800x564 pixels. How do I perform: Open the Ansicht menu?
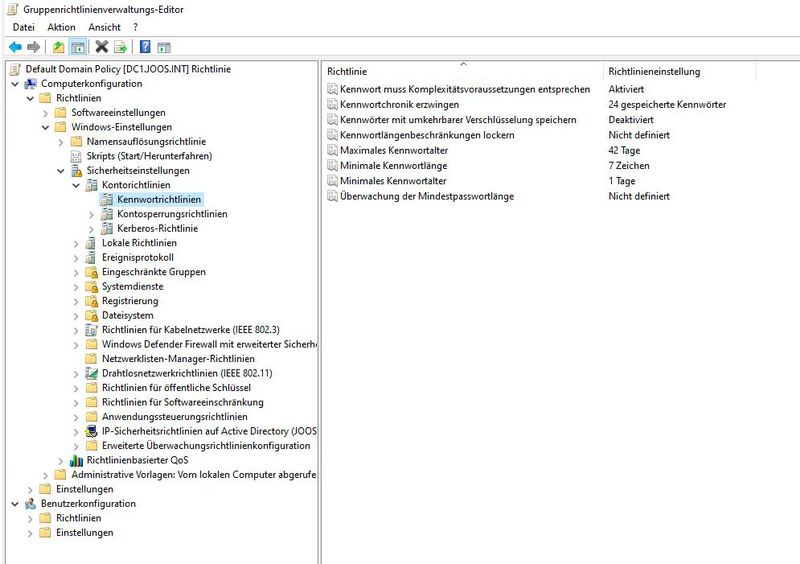(x=104, y=27)
